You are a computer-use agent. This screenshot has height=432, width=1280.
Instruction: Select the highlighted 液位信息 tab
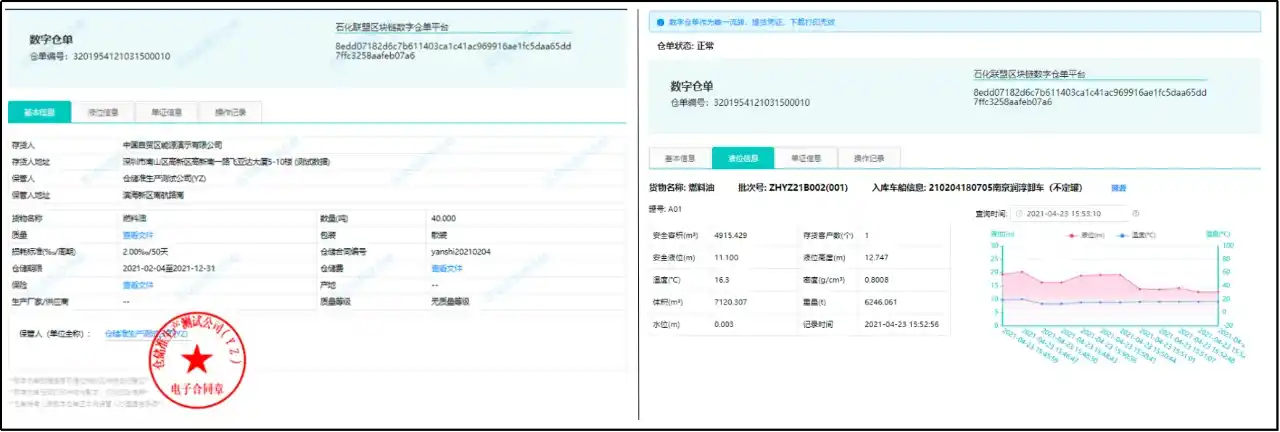click(743, 158)
